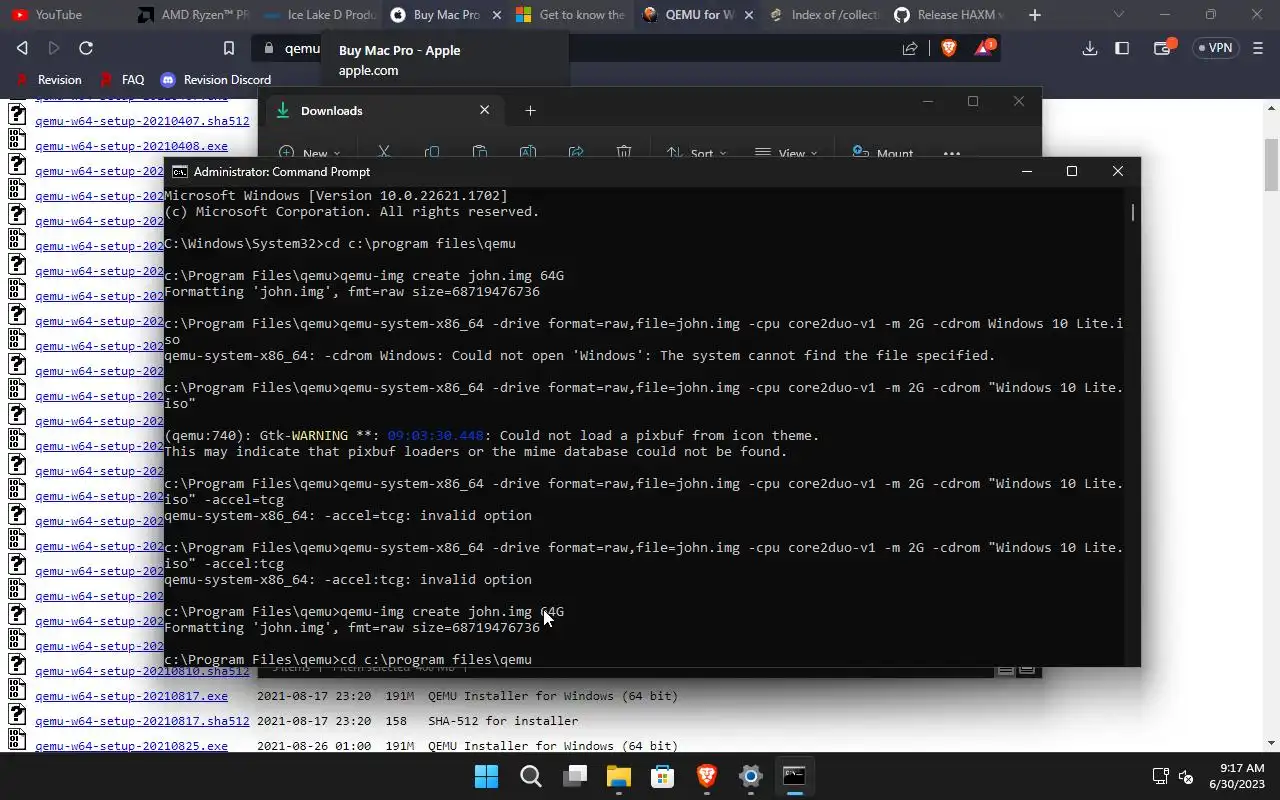The image size is (1280, 800).
Task: Click the browser page vertical scrollbar thumb
Action: [x=1272, y=164]
